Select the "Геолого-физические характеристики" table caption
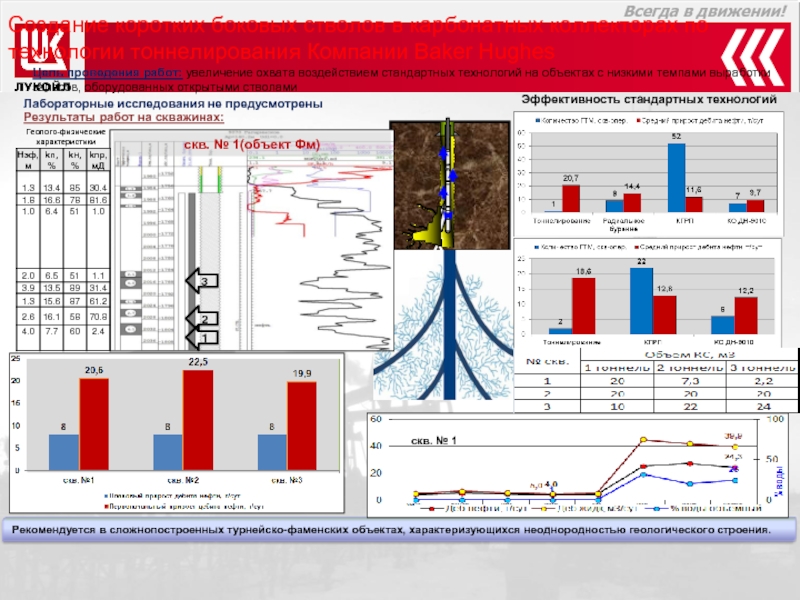This screenshot has height=600, width=800. click(65, 136)
